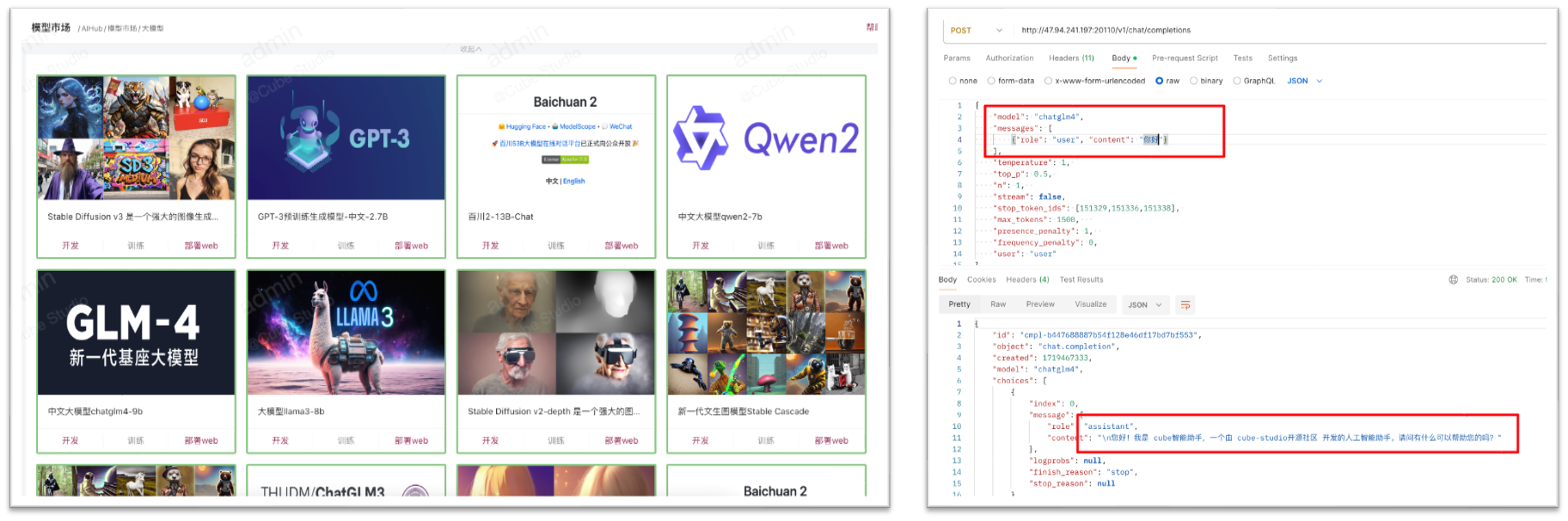Click 部署web on the Stable Diffusion v3 card
This screenshot has width=1568, height=521.
(201, 246)
